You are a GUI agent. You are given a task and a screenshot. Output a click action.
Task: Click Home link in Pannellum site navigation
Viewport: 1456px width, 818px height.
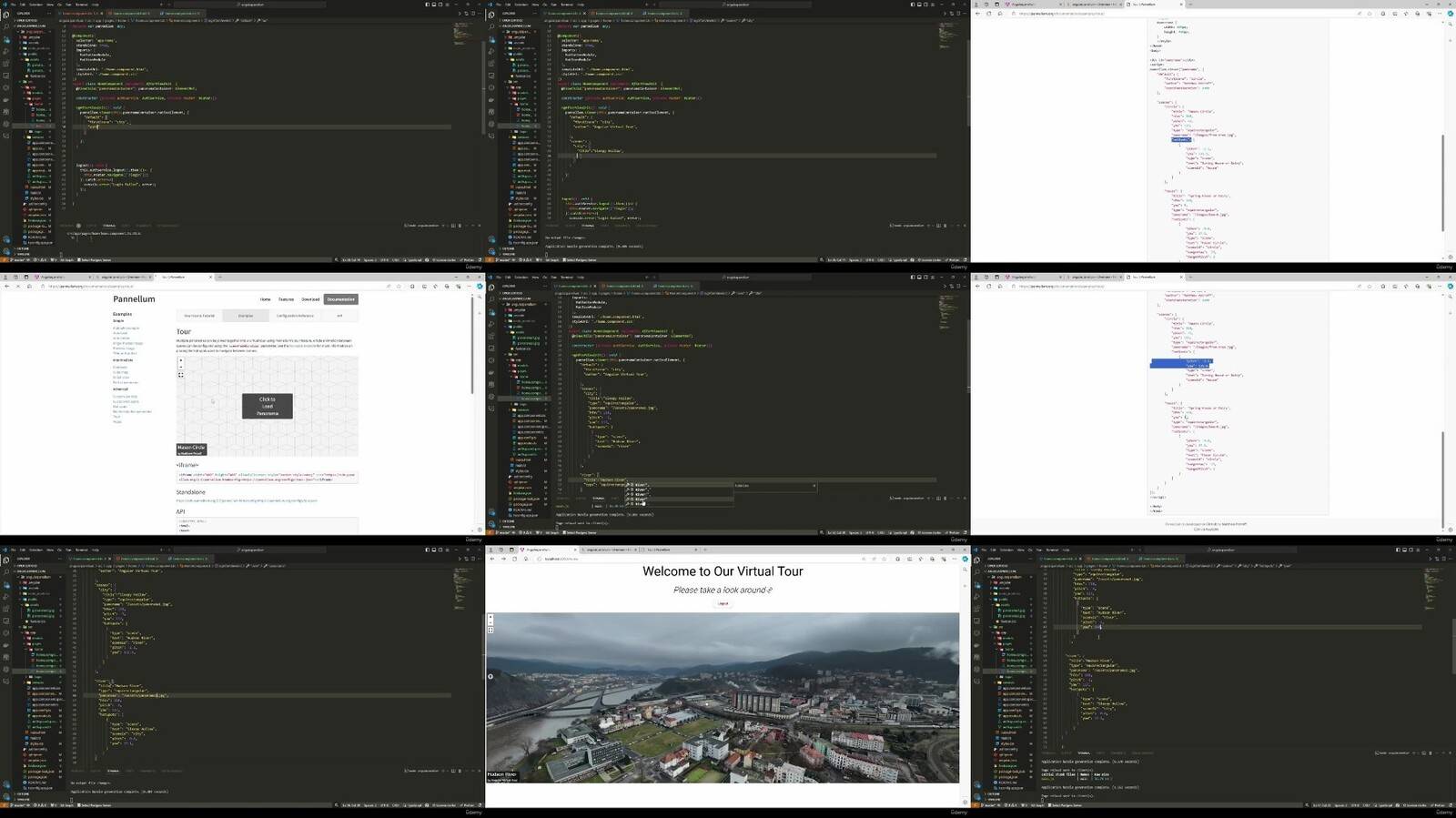point(265,299)
